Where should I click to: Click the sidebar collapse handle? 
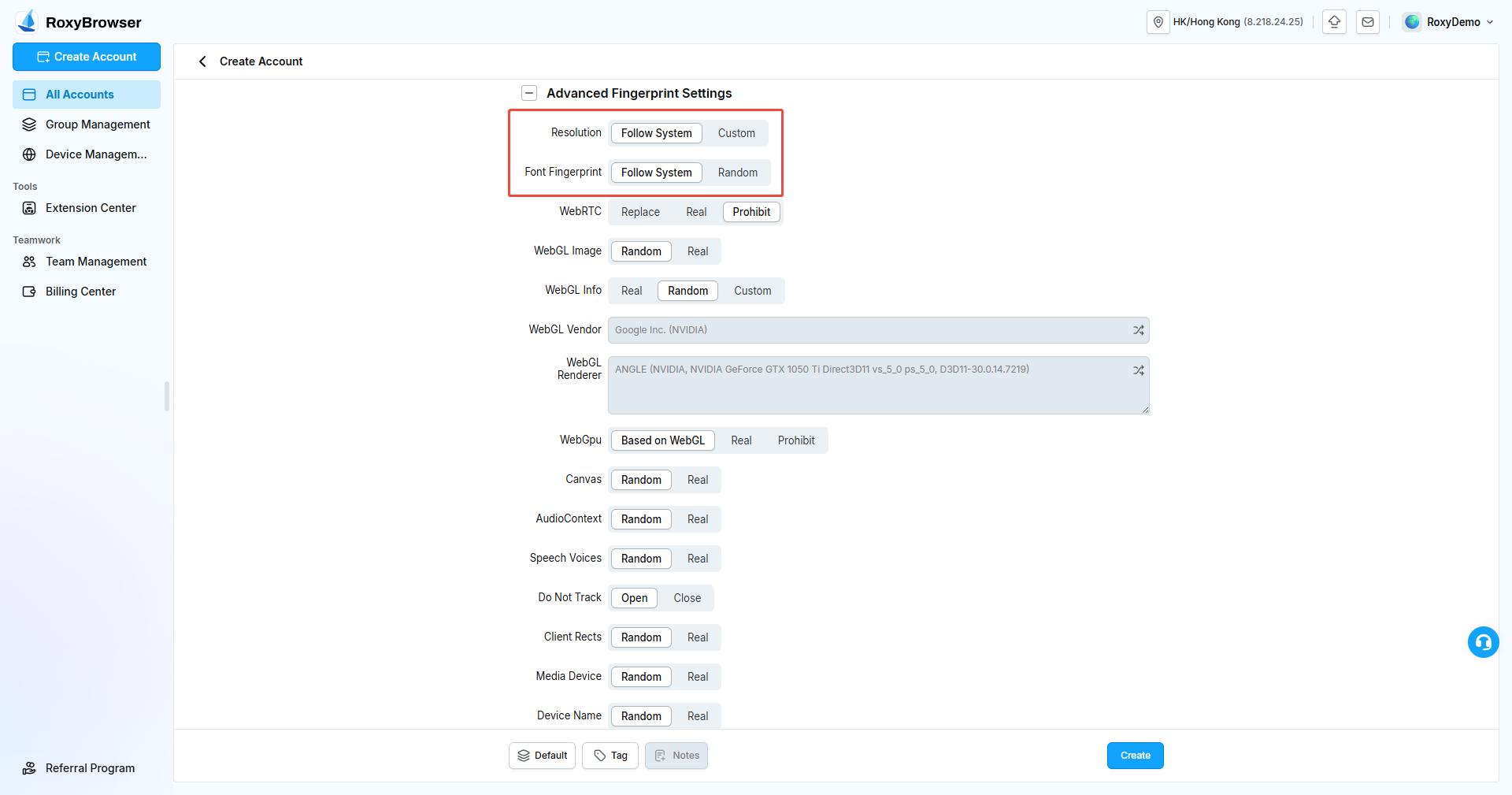point(167,396)
